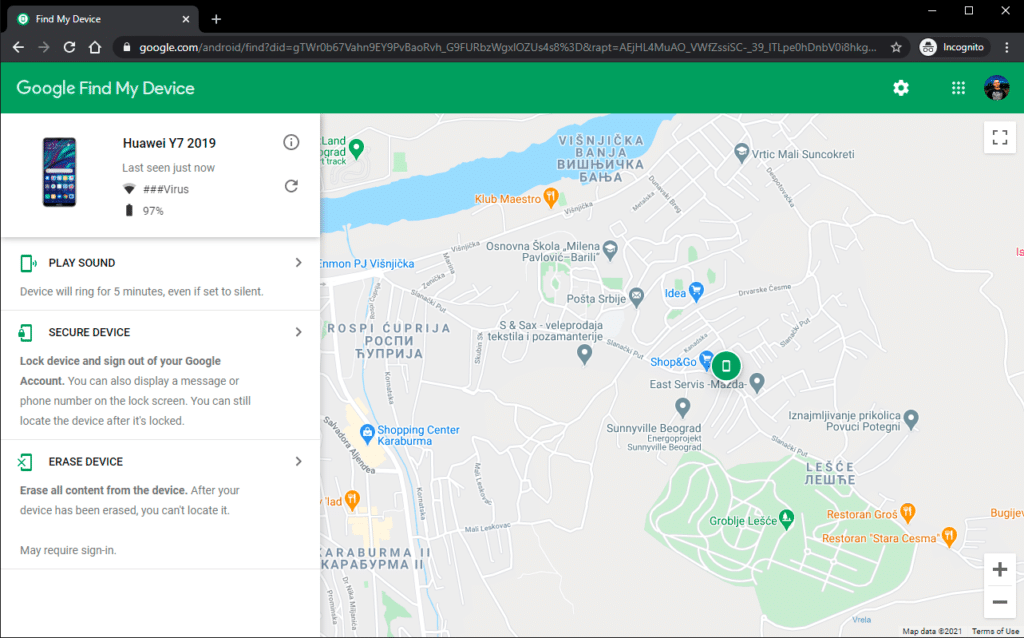Click the Google Find My Device title

point(105,88)
